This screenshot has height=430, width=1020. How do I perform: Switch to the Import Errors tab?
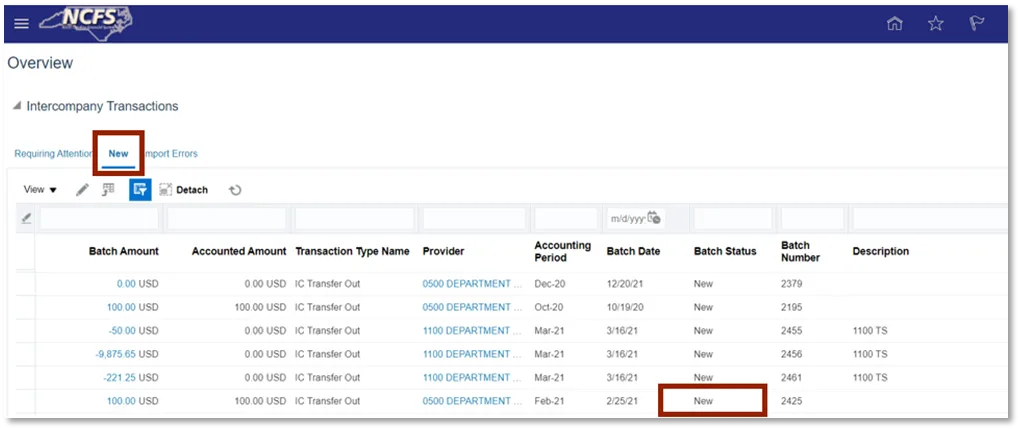[x=172, y=154]
